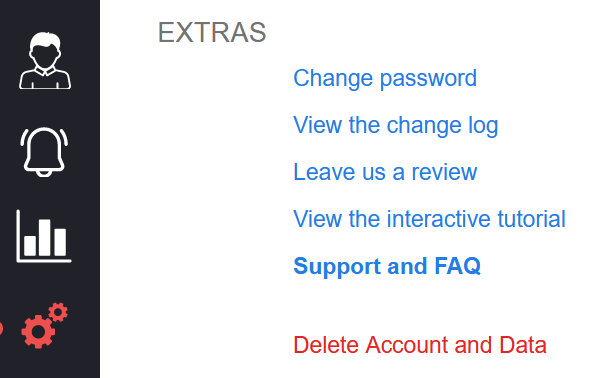Open the View the change log link
This screenshot has width=608, height=378.
(x=396, y=126)
